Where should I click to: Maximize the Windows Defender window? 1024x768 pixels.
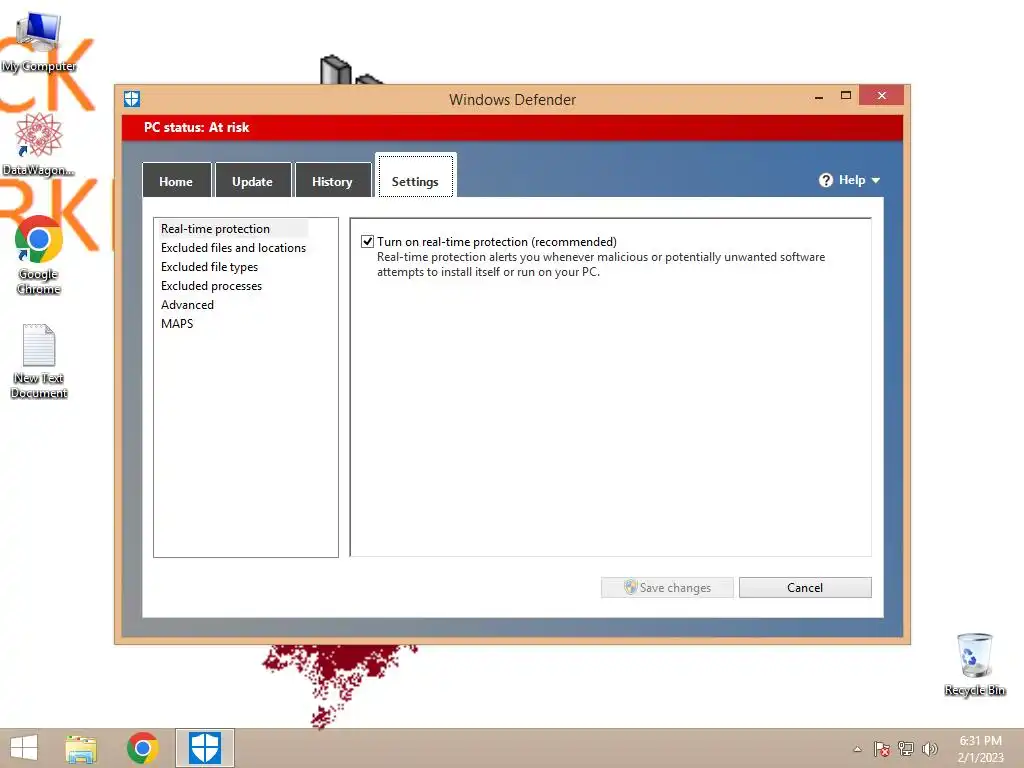coord(846,95)
